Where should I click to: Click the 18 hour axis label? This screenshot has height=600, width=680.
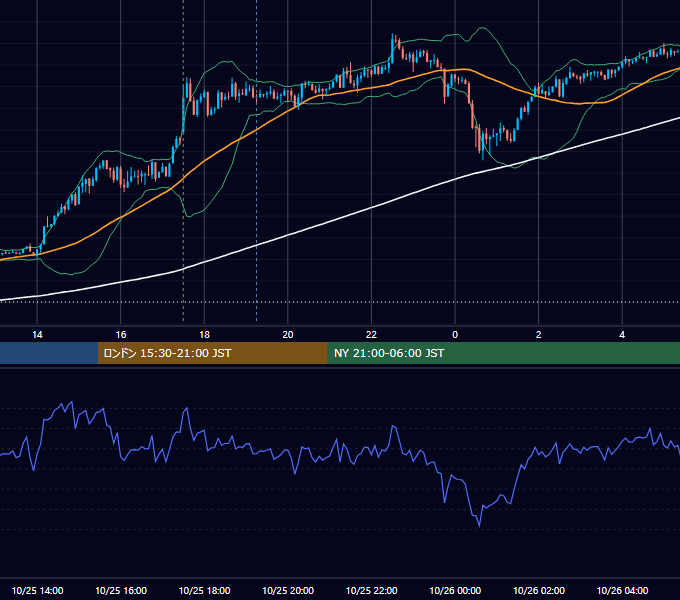tap(204, 335)
